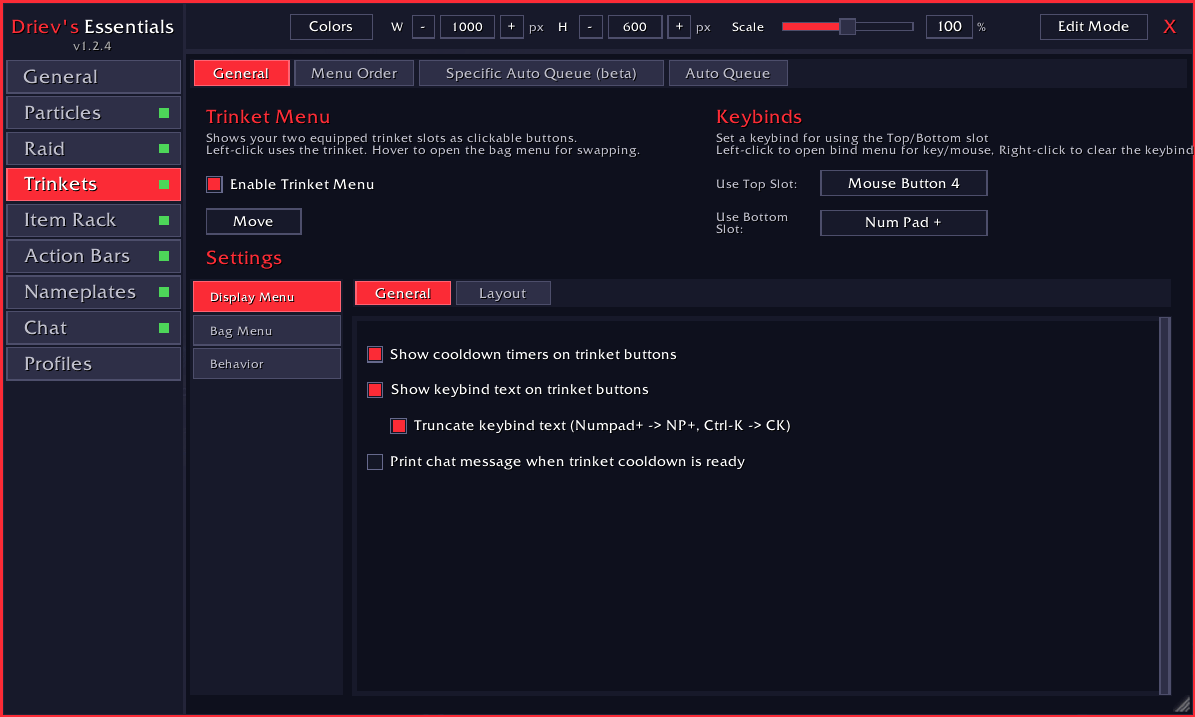The height and width of the screenshot is (717, 1195).
Task: Toggle the green Action Bars module indicator
Action: click(164, 256)
